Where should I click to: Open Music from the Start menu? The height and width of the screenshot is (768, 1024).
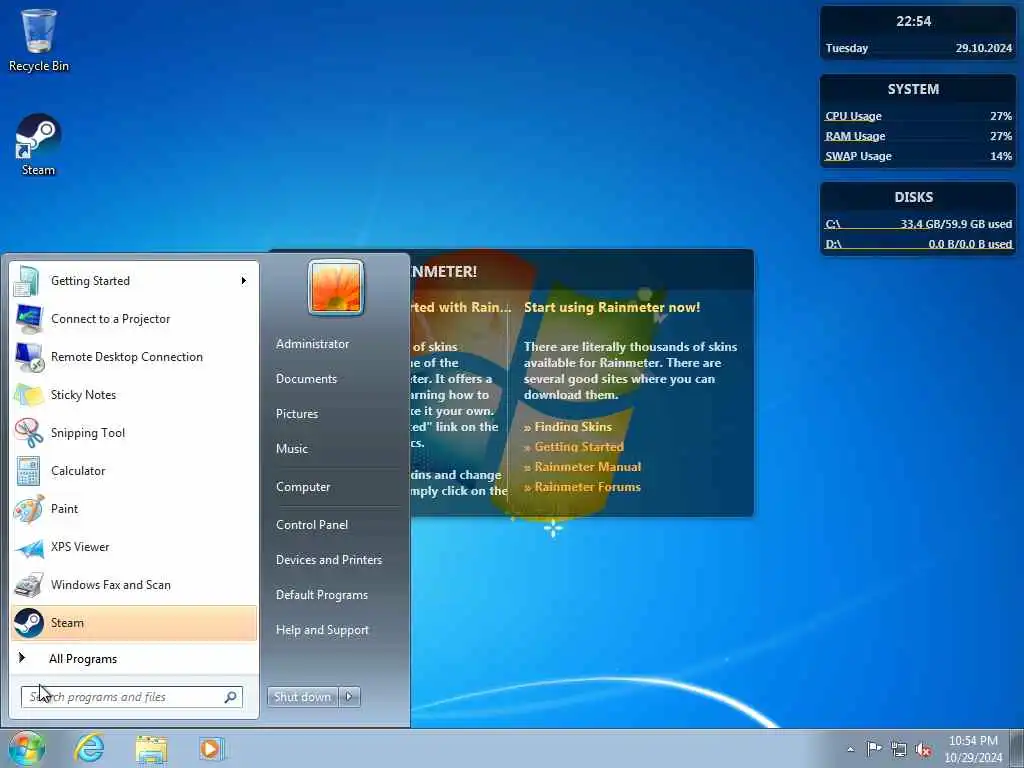point(291,449)
